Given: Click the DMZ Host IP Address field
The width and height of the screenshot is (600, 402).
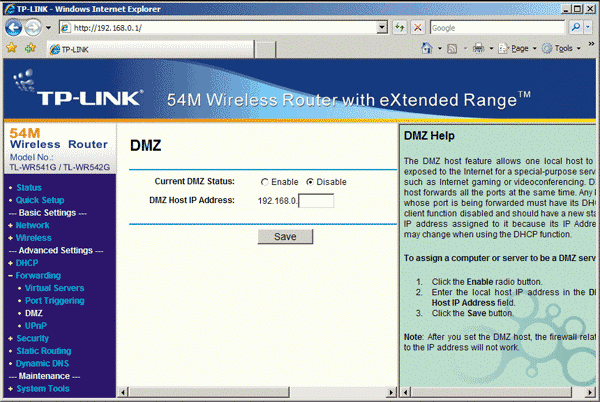Looking at the screenshot, I should (316, 201).
